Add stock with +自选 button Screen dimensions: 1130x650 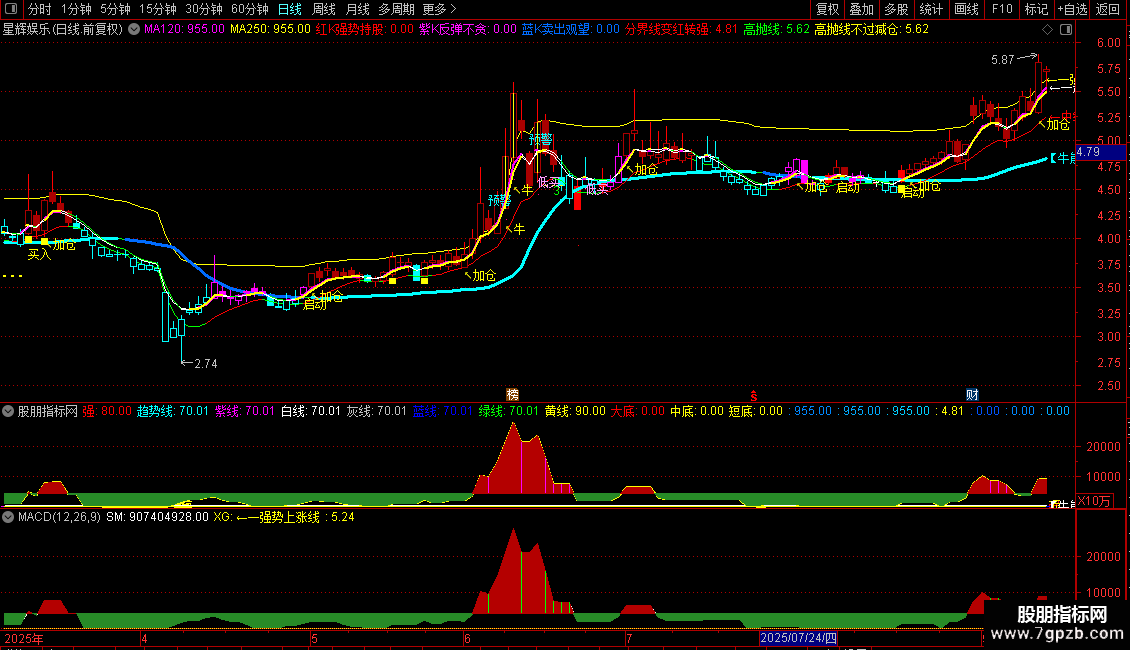[x=1072, y=9]
